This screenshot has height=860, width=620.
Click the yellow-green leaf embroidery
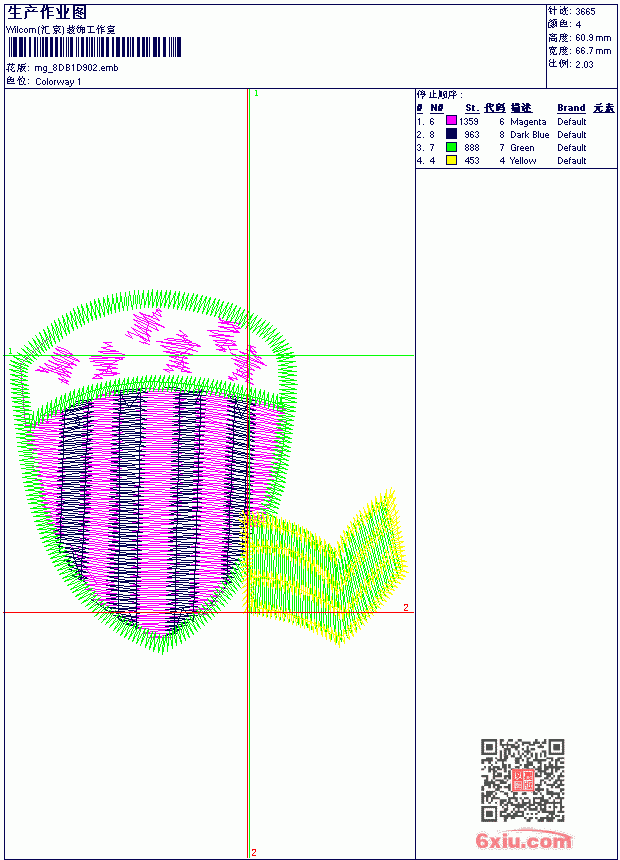point(325,568)
